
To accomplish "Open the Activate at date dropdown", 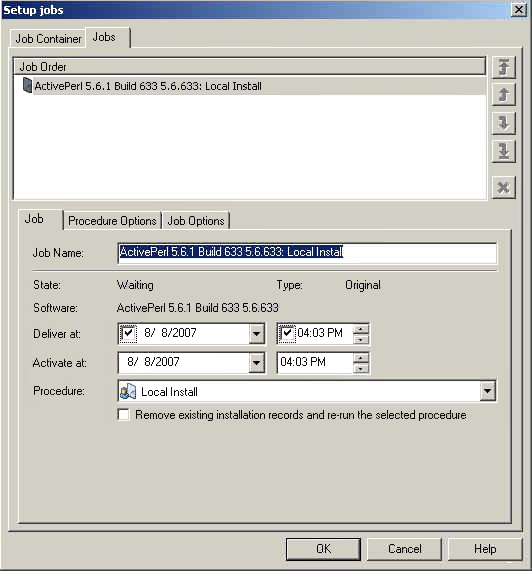I will [x=256, y=363].
